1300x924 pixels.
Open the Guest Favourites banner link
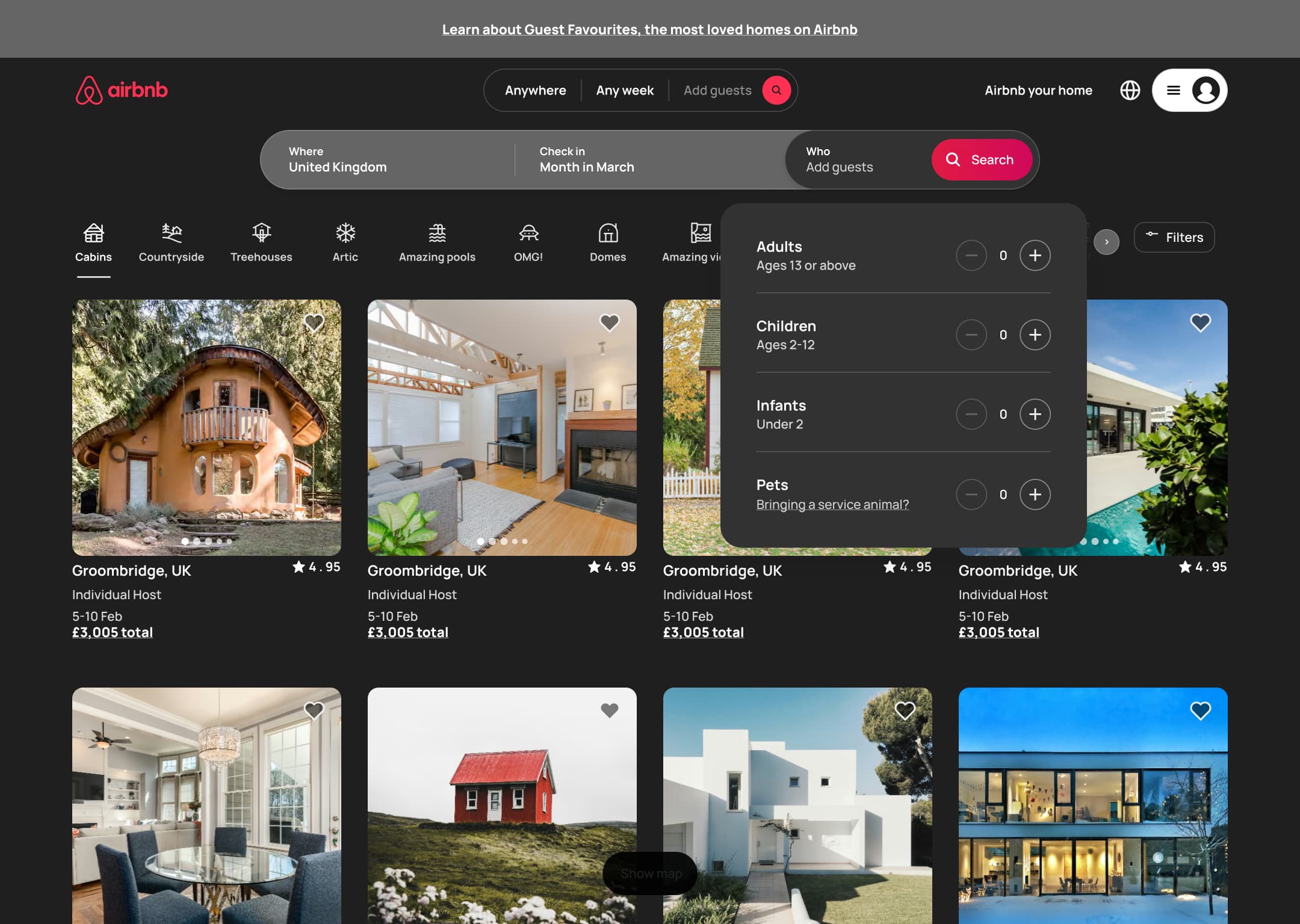[649, 29]
